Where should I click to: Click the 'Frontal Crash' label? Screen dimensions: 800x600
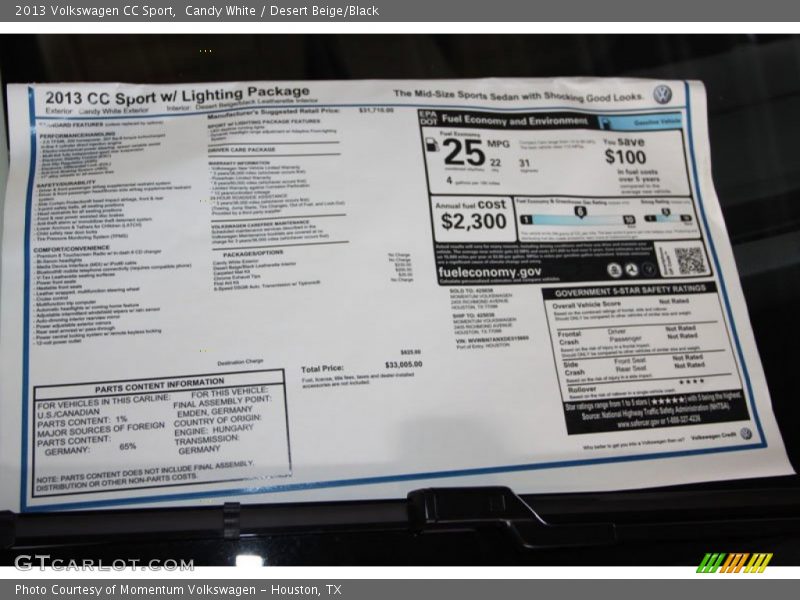569,338
